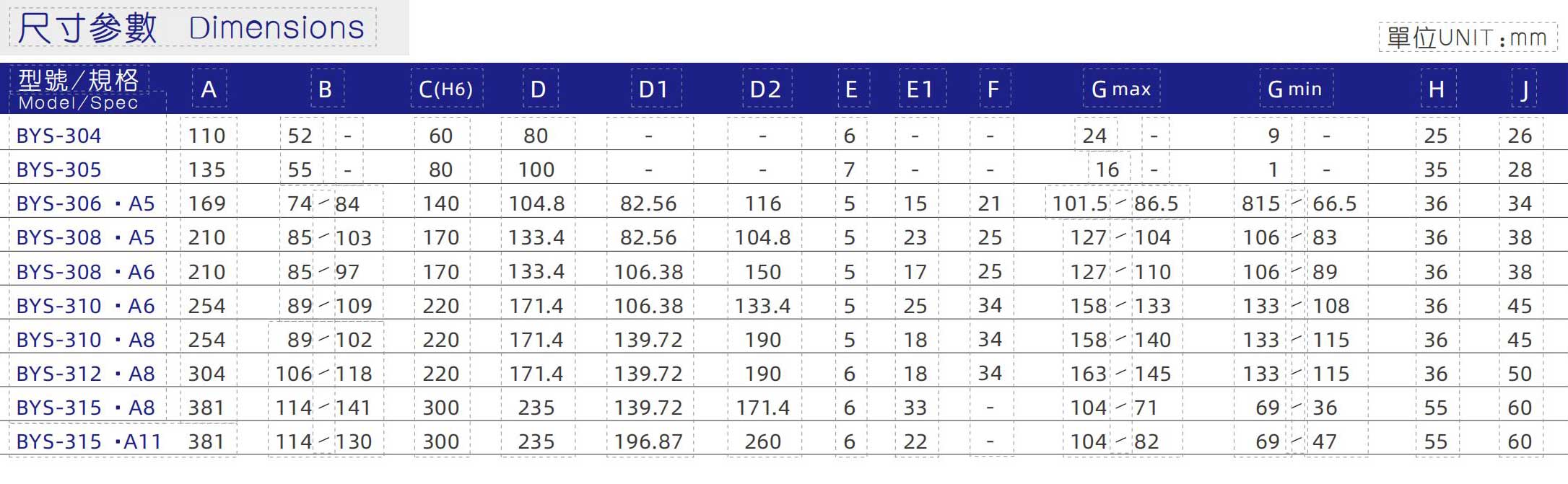Select the 196.87 value in D1 column
The width and height of the screenshot is (1568, 484).
click(x=648, y=441)
